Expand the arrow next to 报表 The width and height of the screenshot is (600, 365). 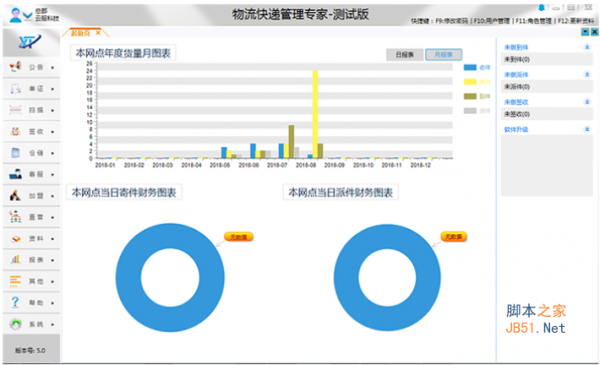click(52, 260)
